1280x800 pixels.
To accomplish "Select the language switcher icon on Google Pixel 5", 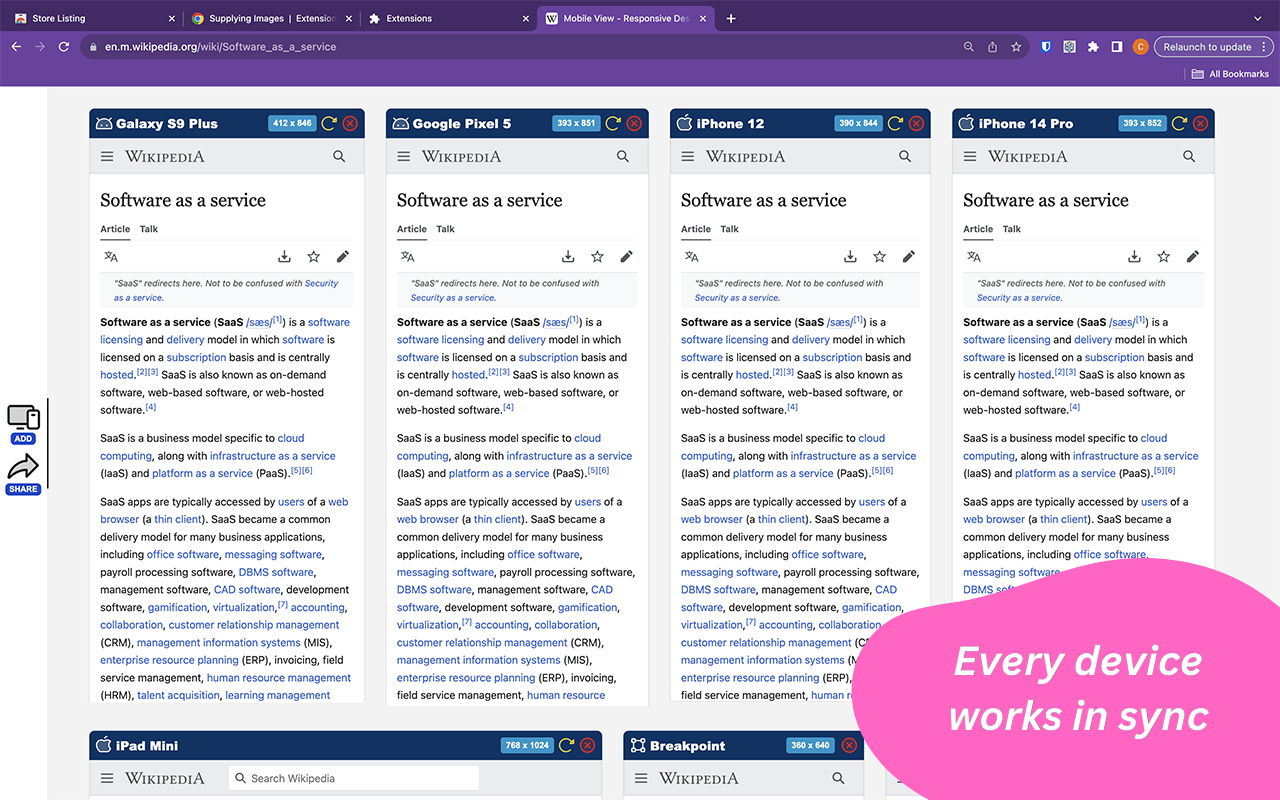I will (409, 256).
